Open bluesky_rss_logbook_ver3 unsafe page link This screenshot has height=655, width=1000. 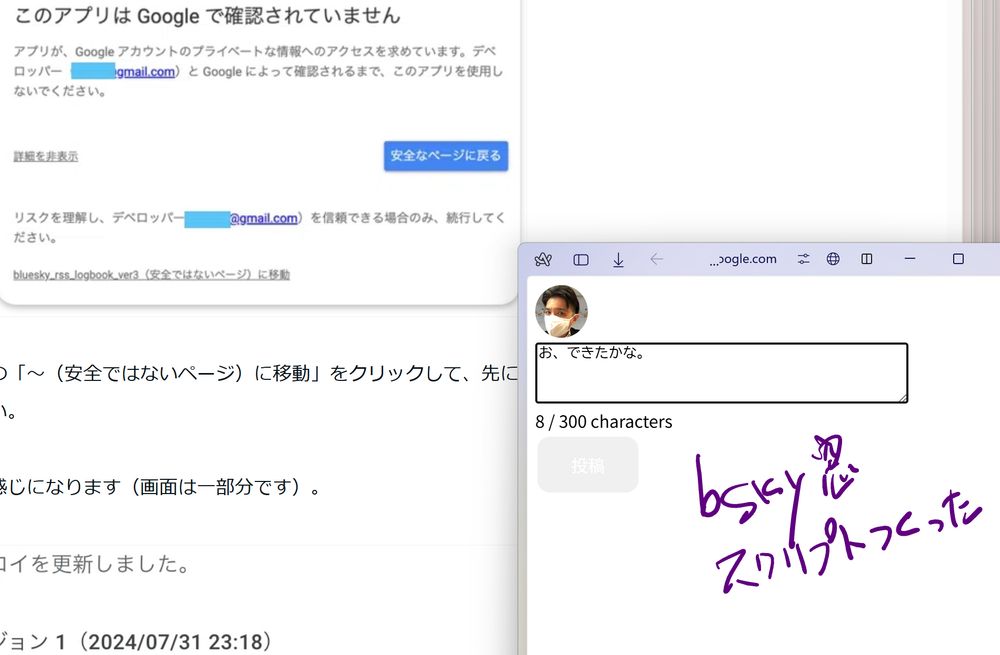(x=151, y=275)
